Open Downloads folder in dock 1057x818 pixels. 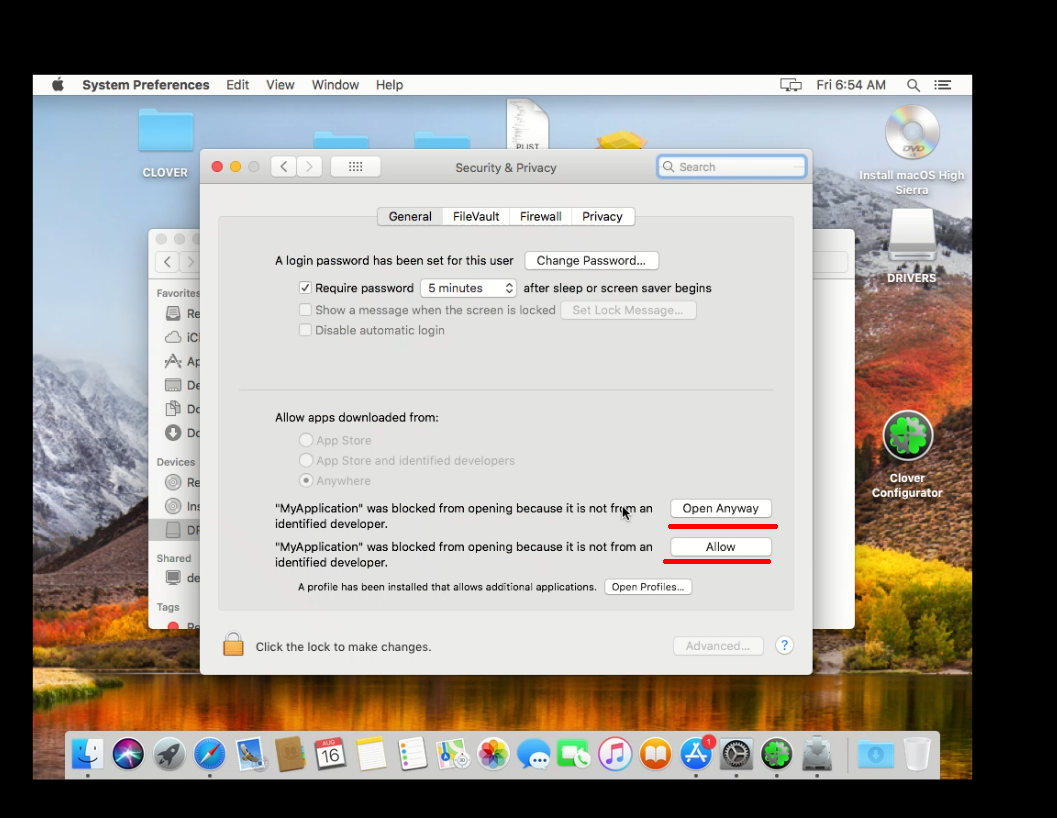[x=876, y=753]
